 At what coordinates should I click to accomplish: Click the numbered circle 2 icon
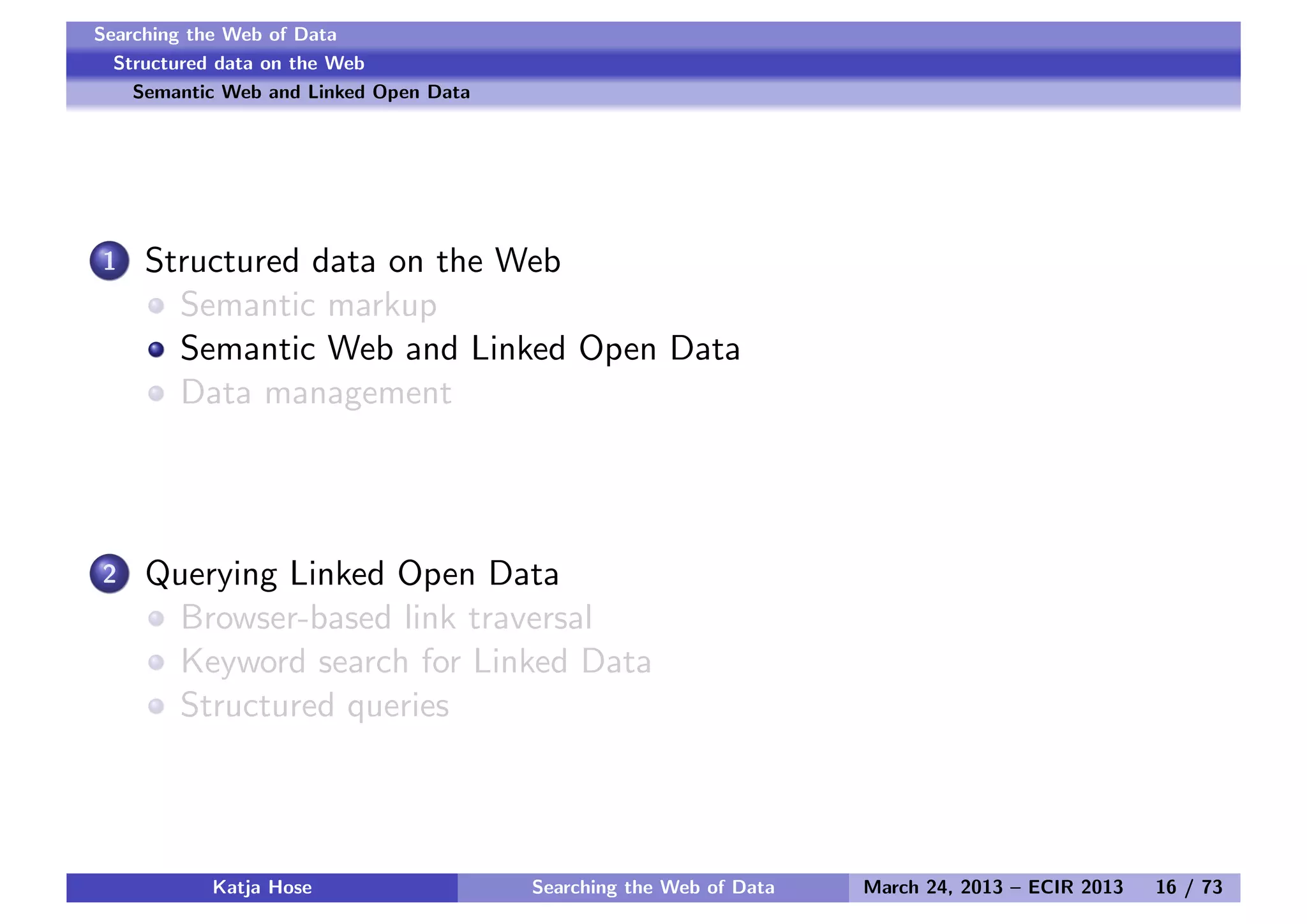110,574
